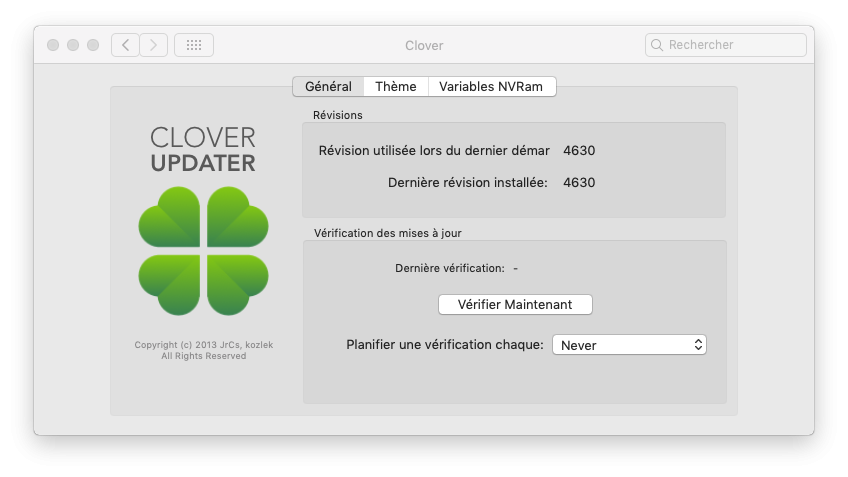Click the Planifier une vérification chaque label
This screenshot has height=477, width=848.
pos(445,344)
